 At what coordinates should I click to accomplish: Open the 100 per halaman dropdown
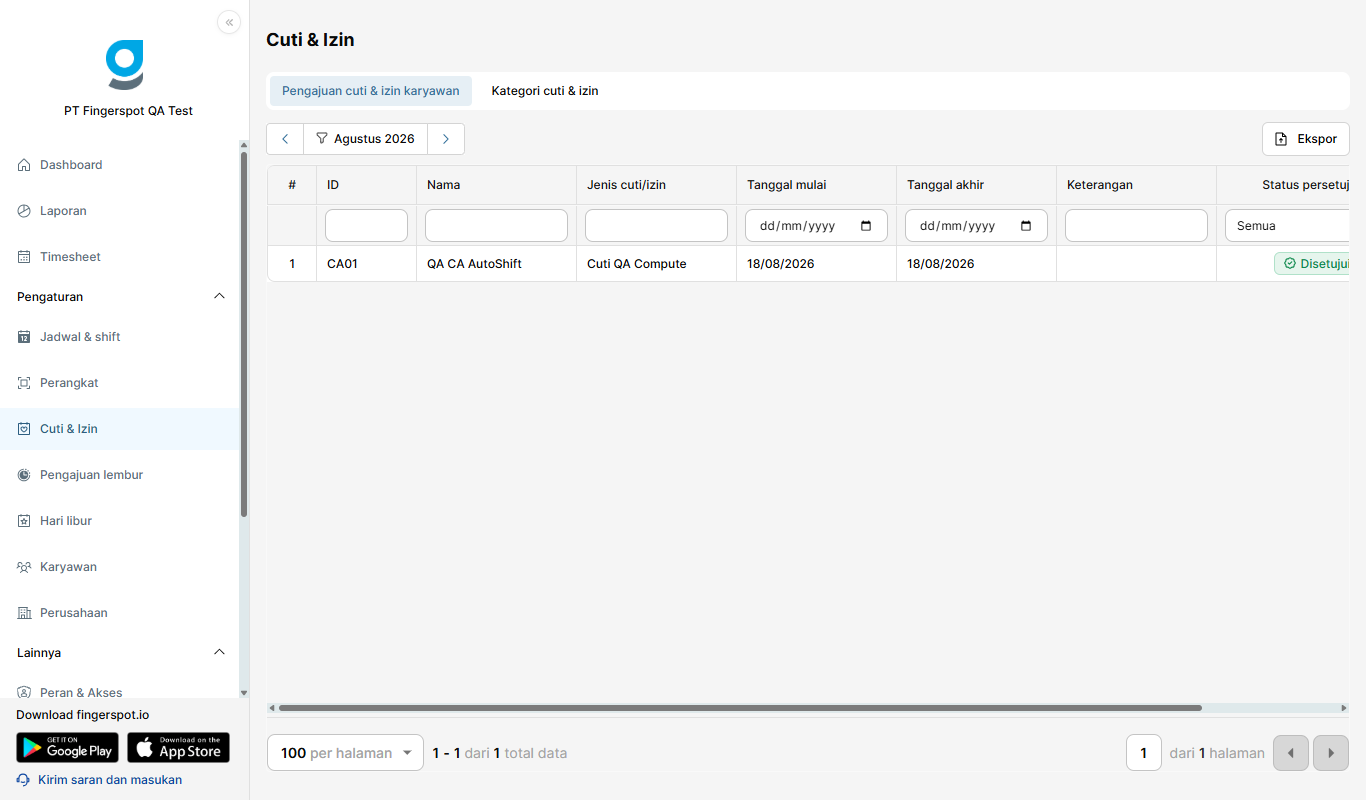pos(346,753)
